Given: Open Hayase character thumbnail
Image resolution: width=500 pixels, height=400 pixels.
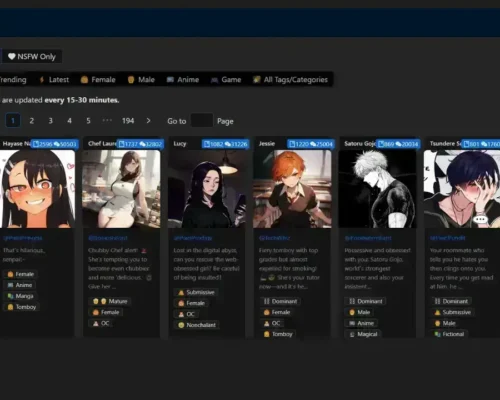Looking at the screenshot, I should pyautogui.click(x=37, y=189).
